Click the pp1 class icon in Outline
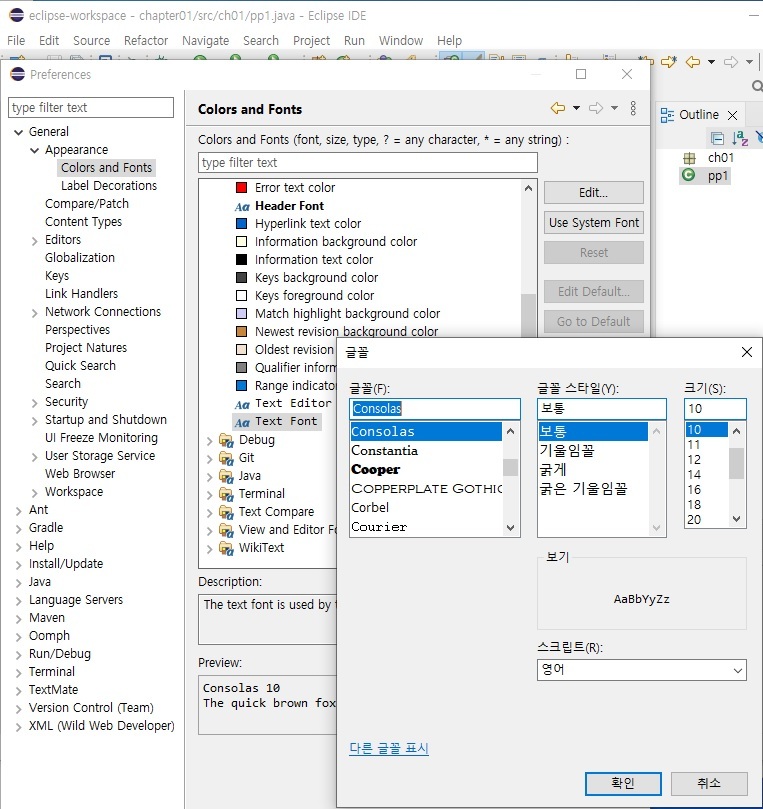Viewport: 763px width, 809px height. click(x=688, y=175)
